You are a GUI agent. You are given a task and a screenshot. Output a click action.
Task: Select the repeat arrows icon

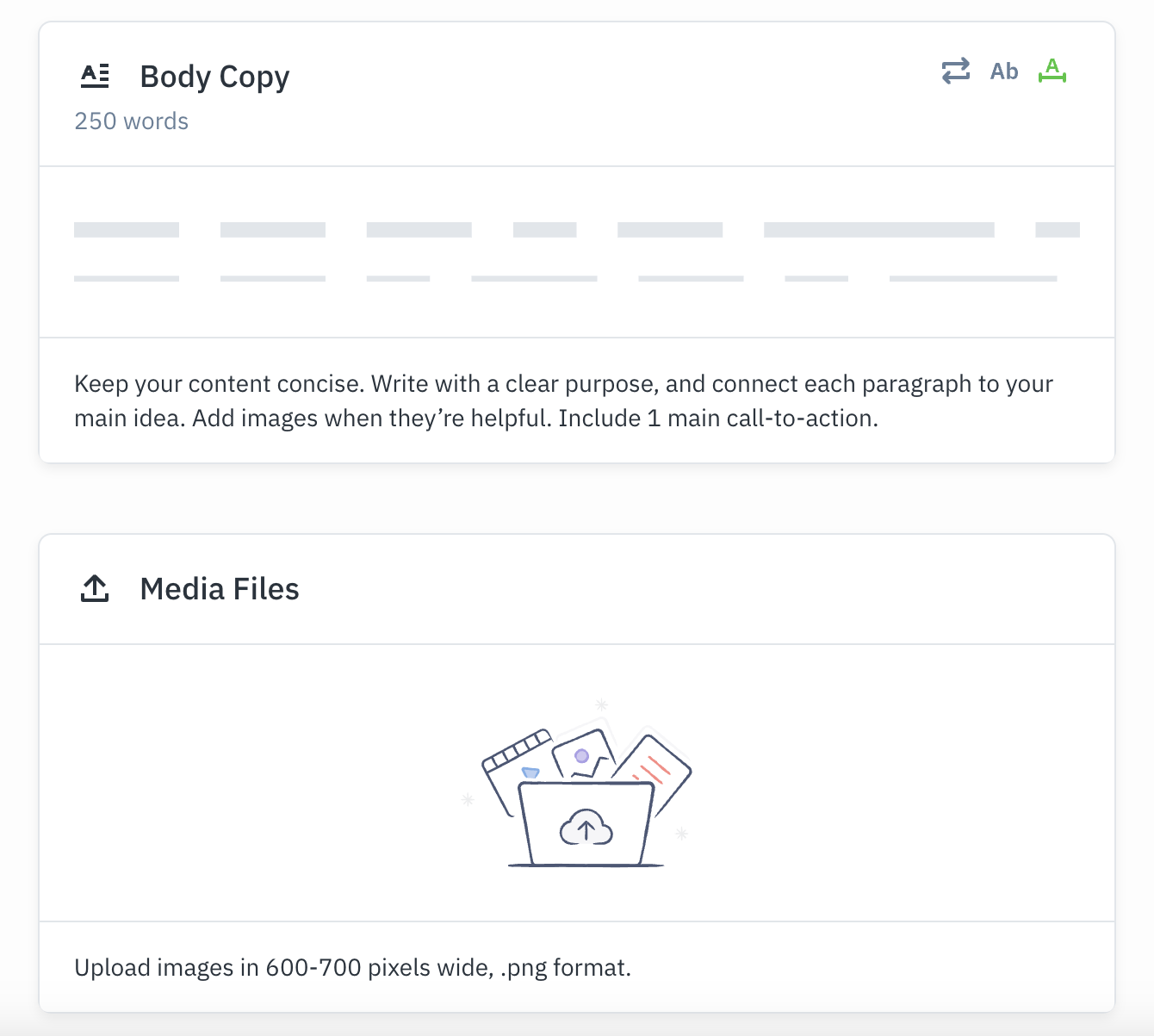point(955,71)
